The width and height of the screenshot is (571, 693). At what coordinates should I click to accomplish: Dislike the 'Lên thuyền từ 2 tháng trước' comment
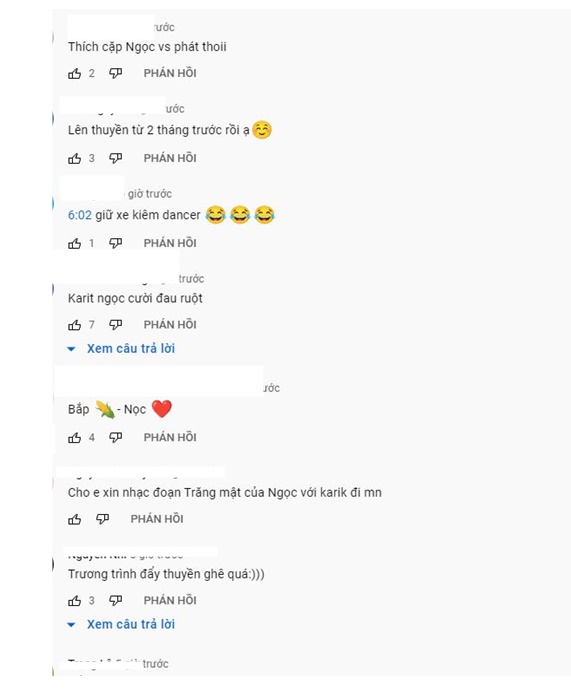click(x=115, y=158)
